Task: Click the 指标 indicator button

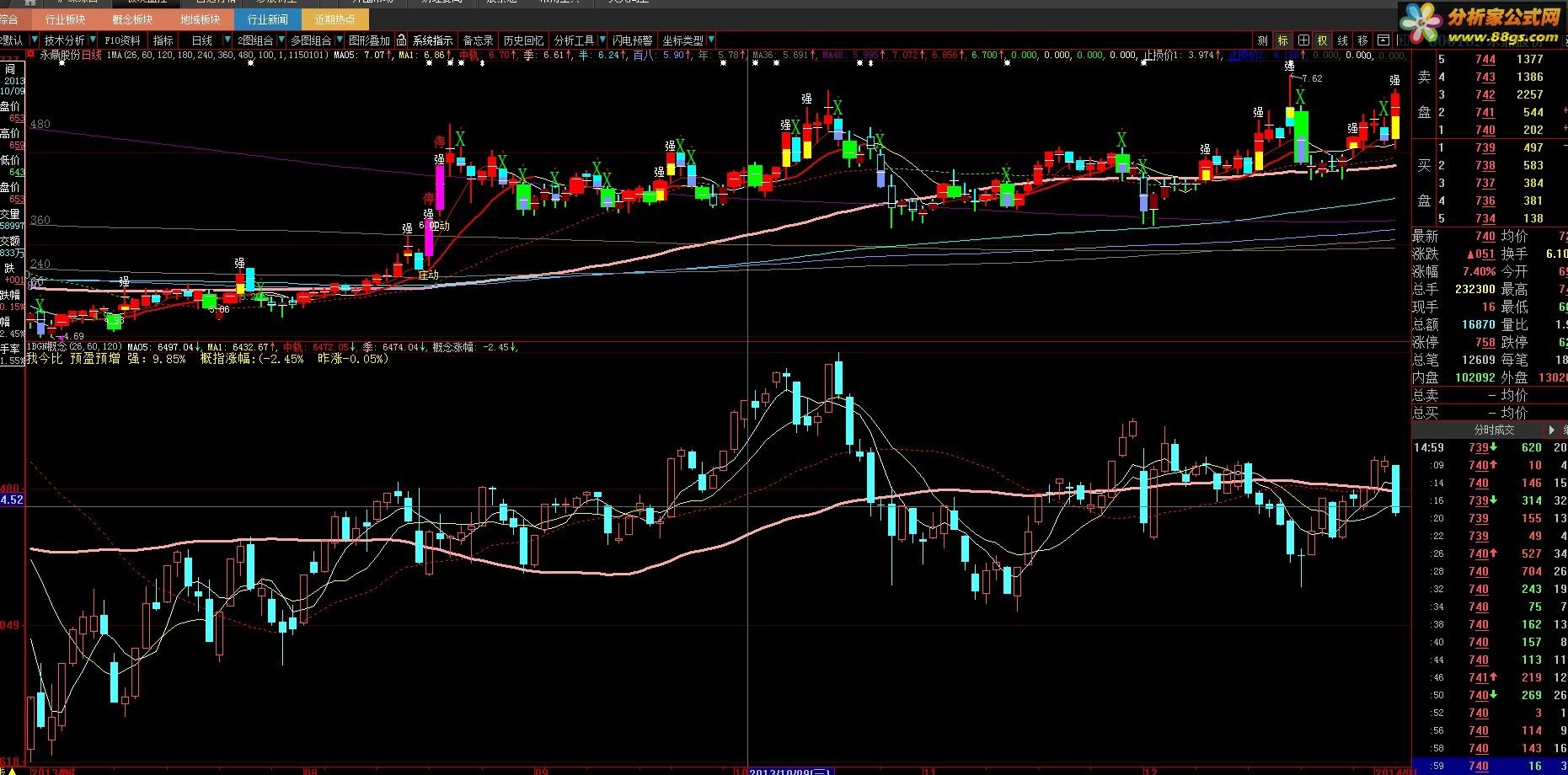Action: pyautogui.click(x=163, y=40)
